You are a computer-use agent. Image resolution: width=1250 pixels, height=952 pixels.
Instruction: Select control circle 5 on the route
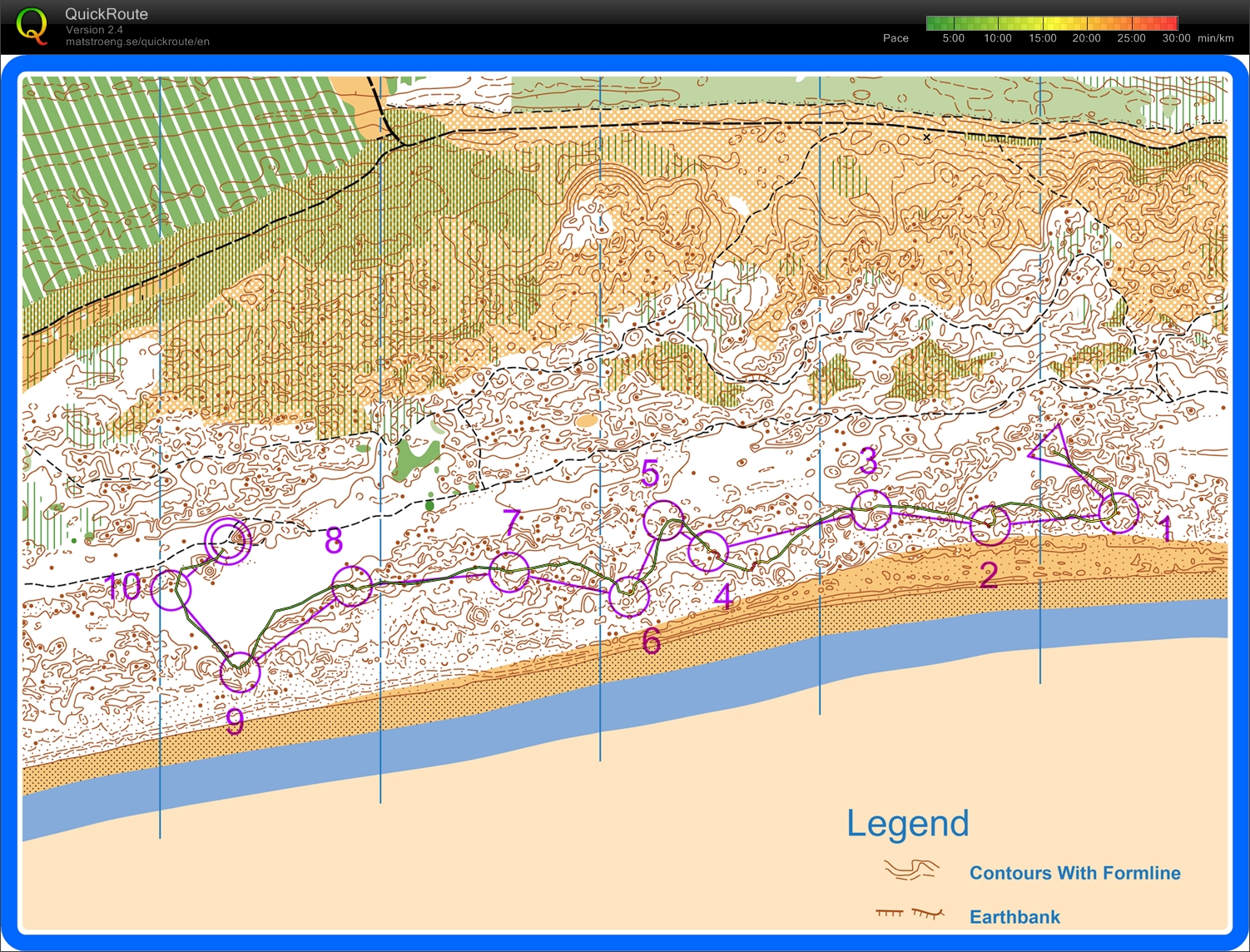coord(665,518)
